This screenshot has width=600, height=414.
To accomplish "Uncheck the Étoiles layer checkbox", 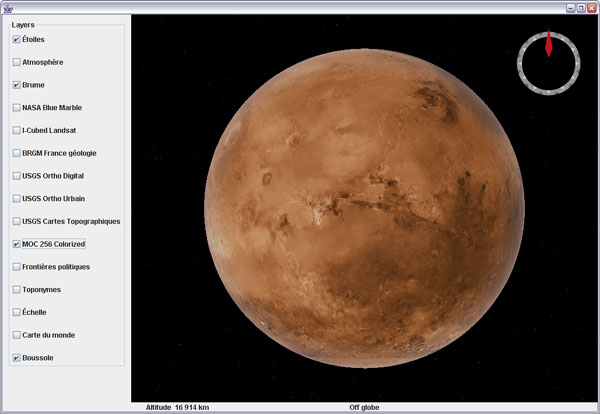I will 16,39.
